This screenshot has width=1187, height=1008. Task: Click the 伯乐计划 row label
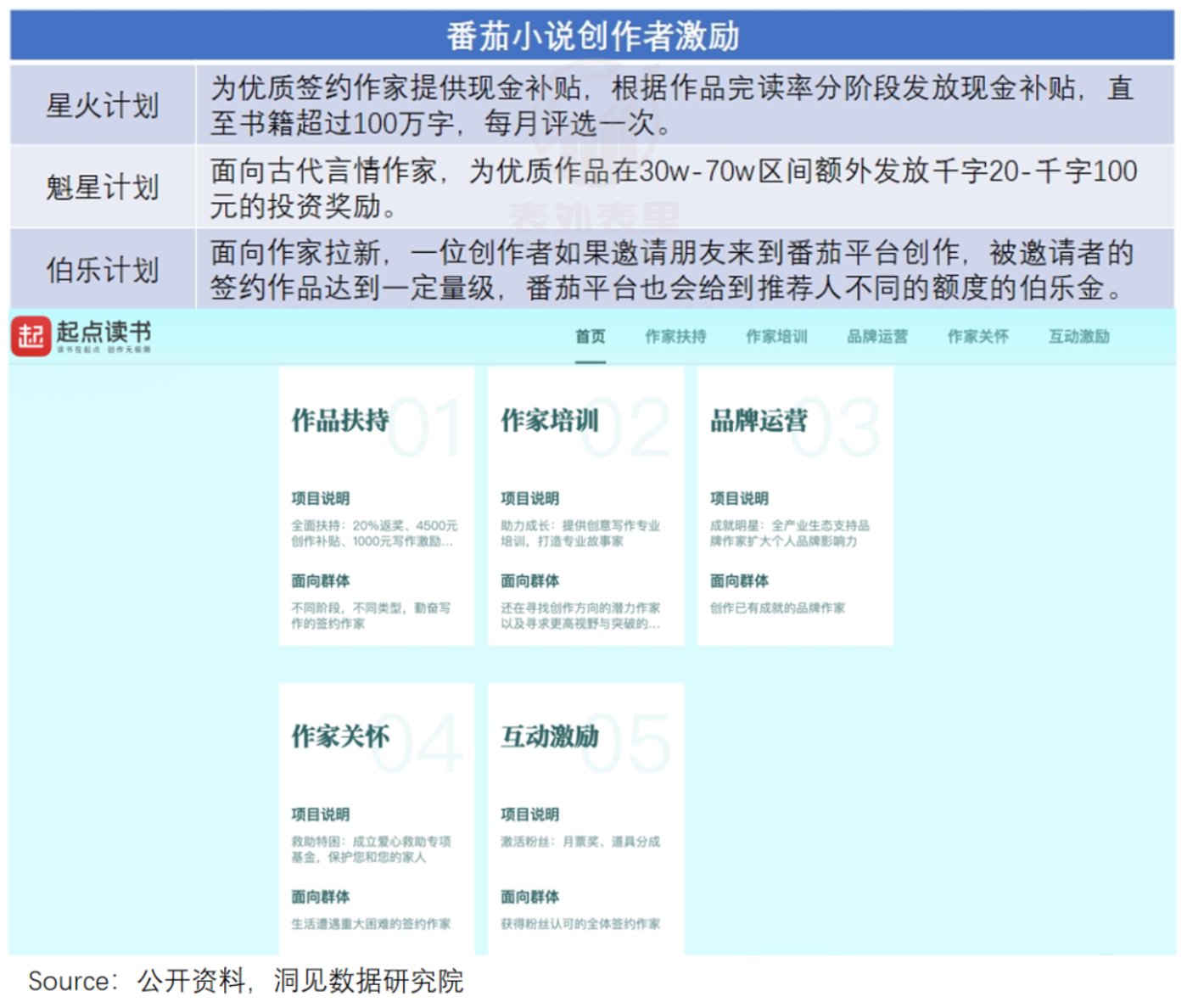click(x=103, y=270)
